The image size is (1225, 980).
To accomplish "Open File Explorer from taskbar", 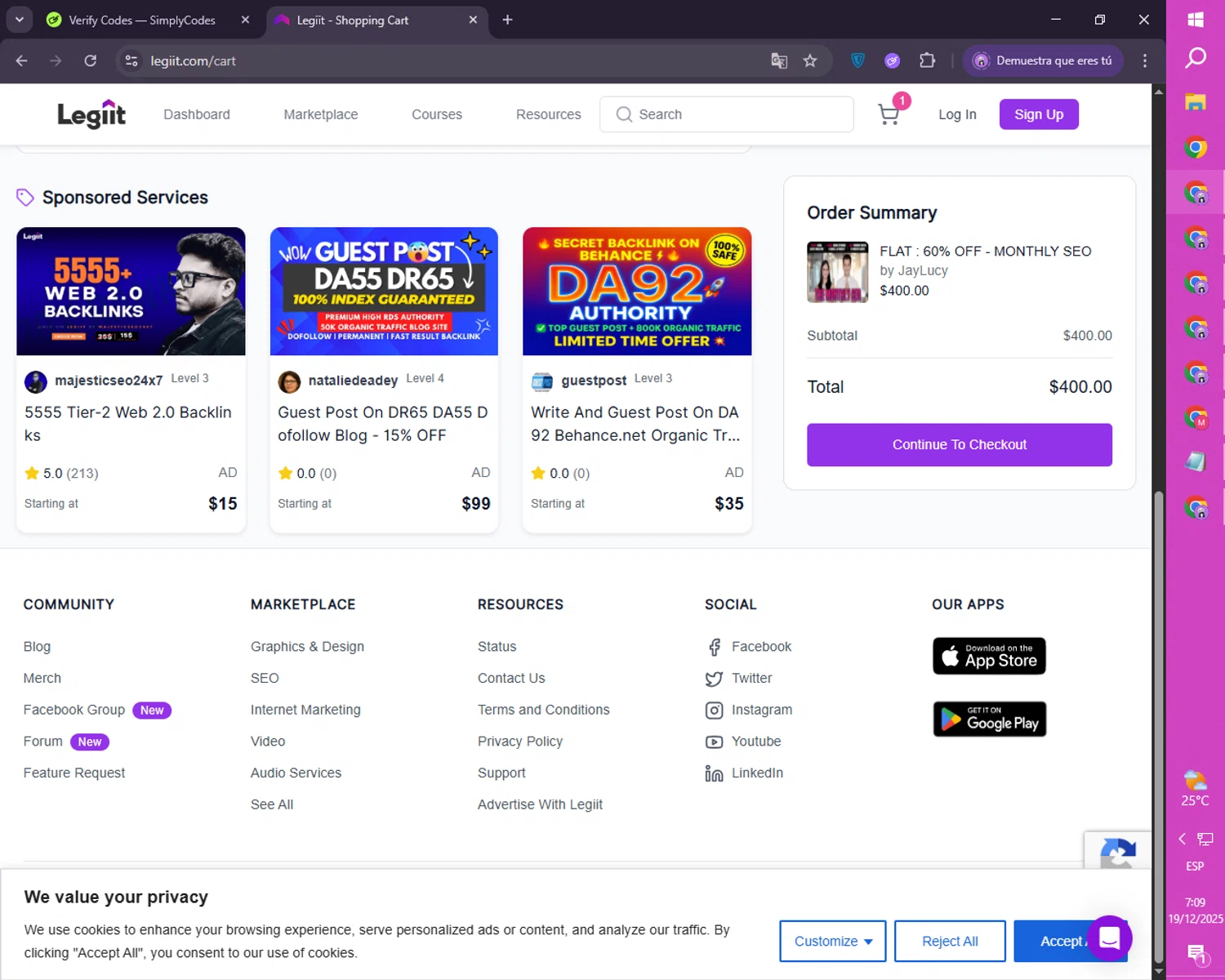I will pos(1196,102).
